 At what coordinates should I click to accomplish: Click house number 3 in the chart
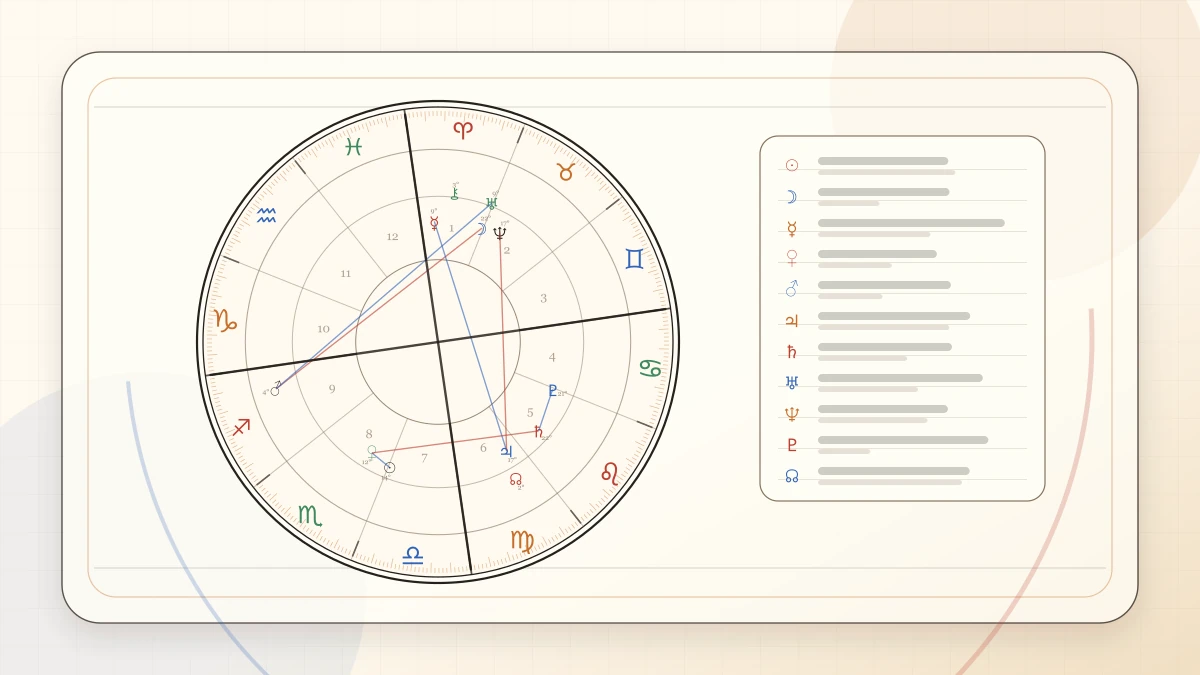point(543,298)
